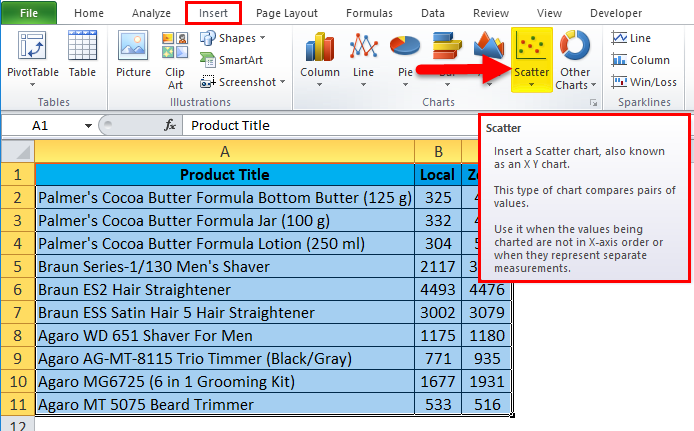
Task: Select cell Agaro AG-MT-8115 Trio Timmer
Action: pos(225,359)
